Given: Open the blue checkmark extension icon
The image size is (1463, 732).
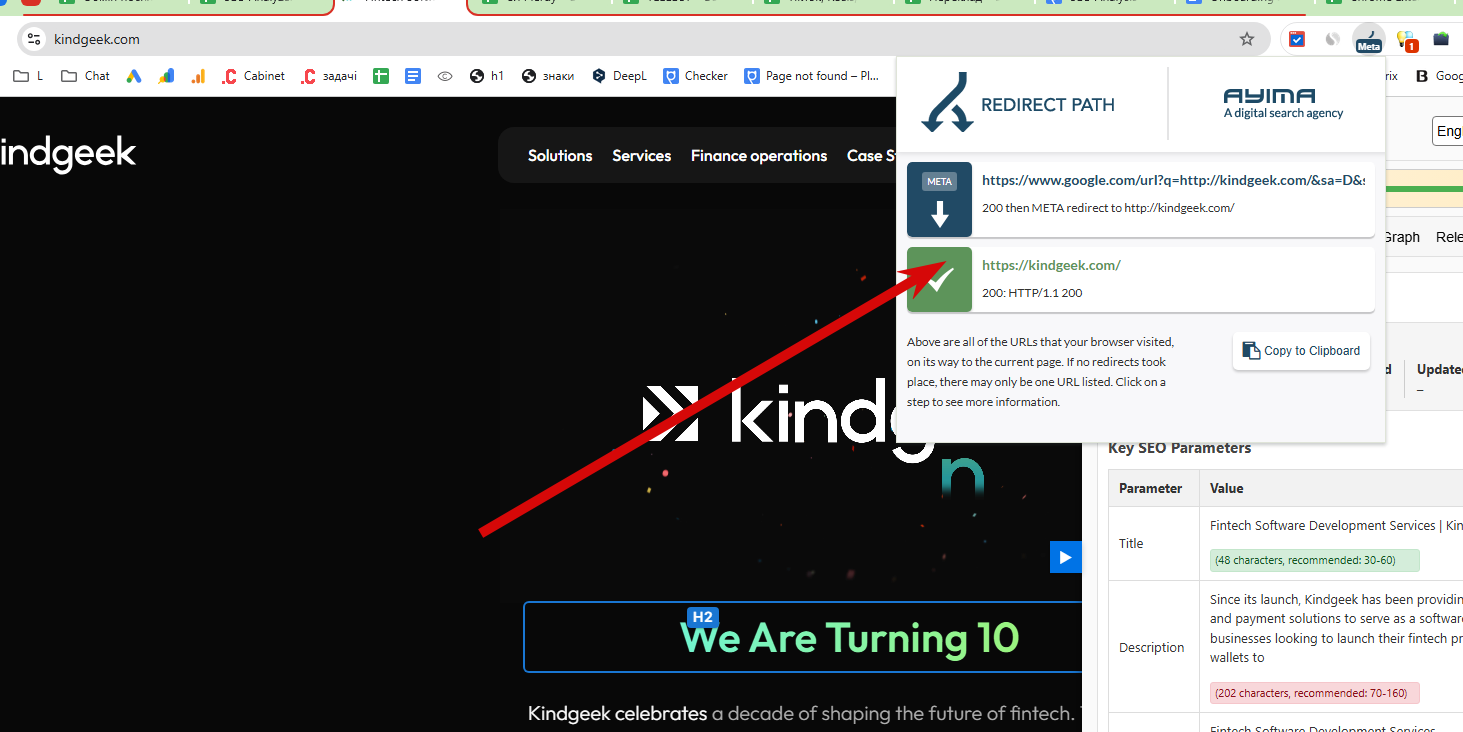Looking at the screenshot, I should 1296,39.
